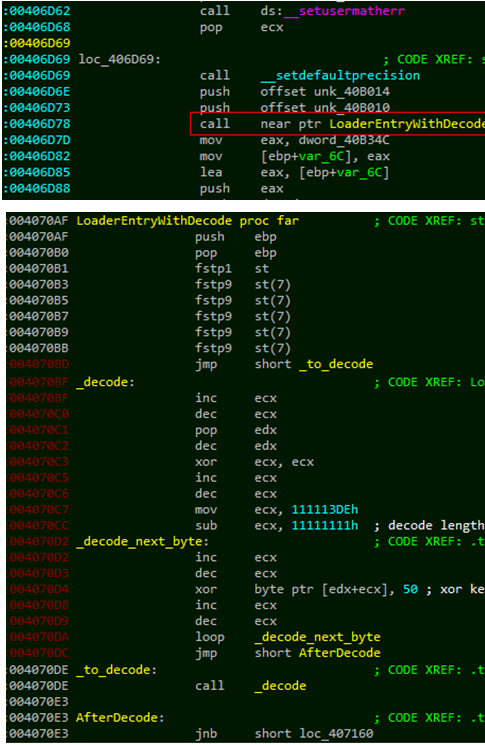Click address :00406D68 pop ecx line

[x=37, y=27]
